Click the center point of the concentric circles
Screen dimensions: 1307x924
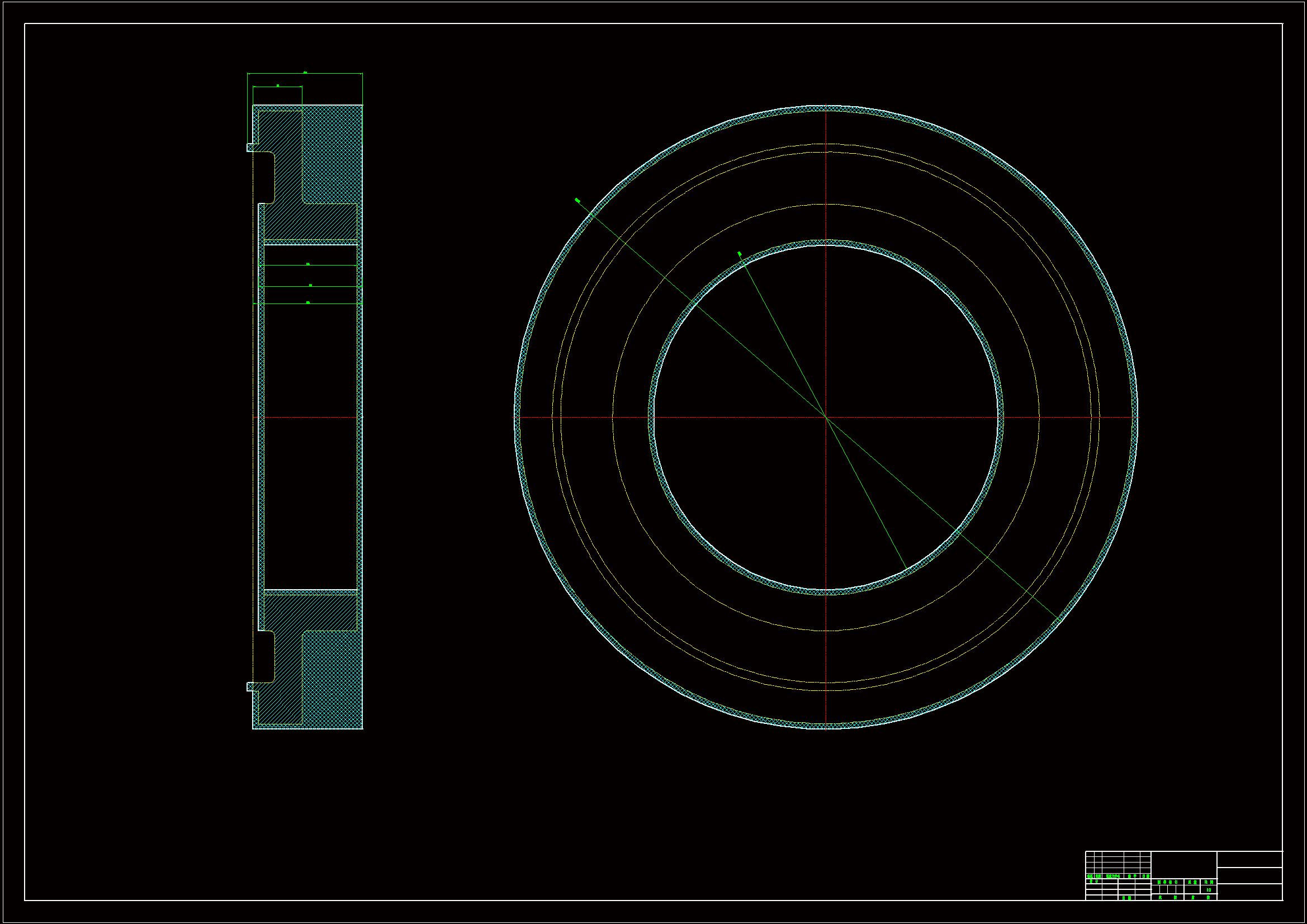[x=826, y=418]
